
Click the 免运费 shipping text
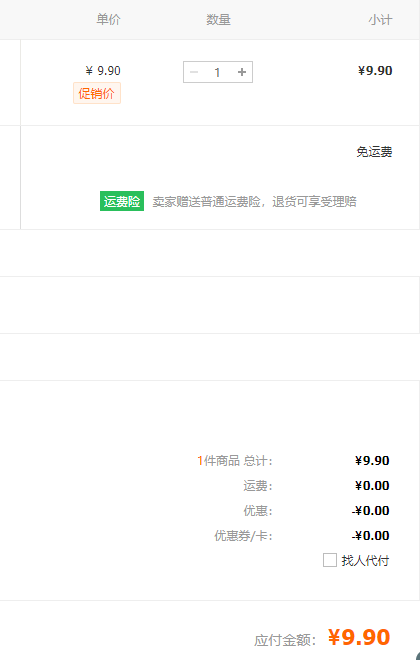[x=374, y=152]
